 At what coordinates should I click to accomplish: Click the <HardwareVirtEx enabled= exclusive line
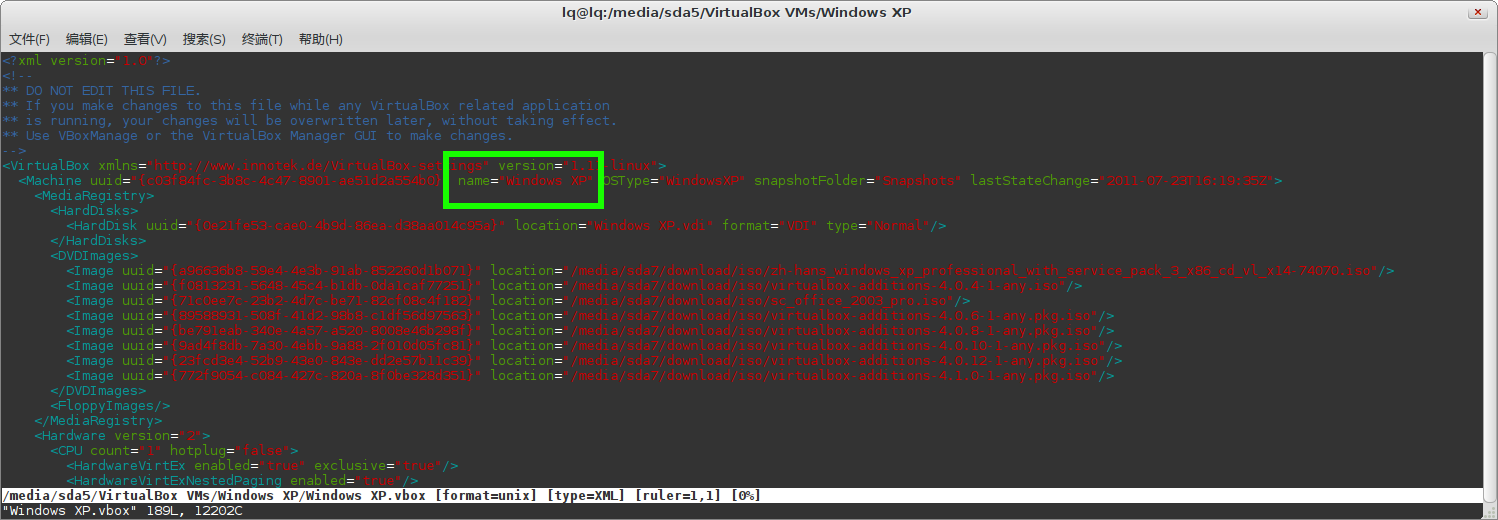coord(263,465)
